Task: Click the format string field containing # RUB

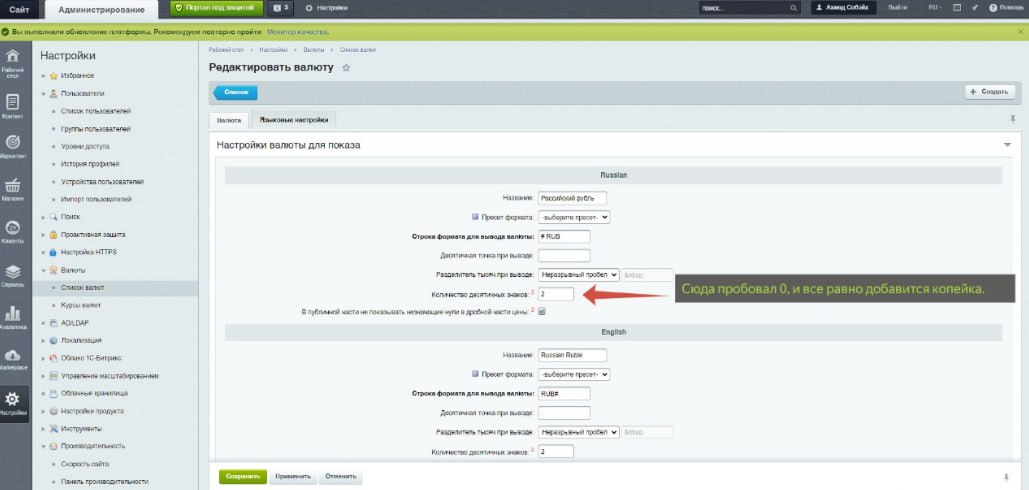Action: point(564,236)
